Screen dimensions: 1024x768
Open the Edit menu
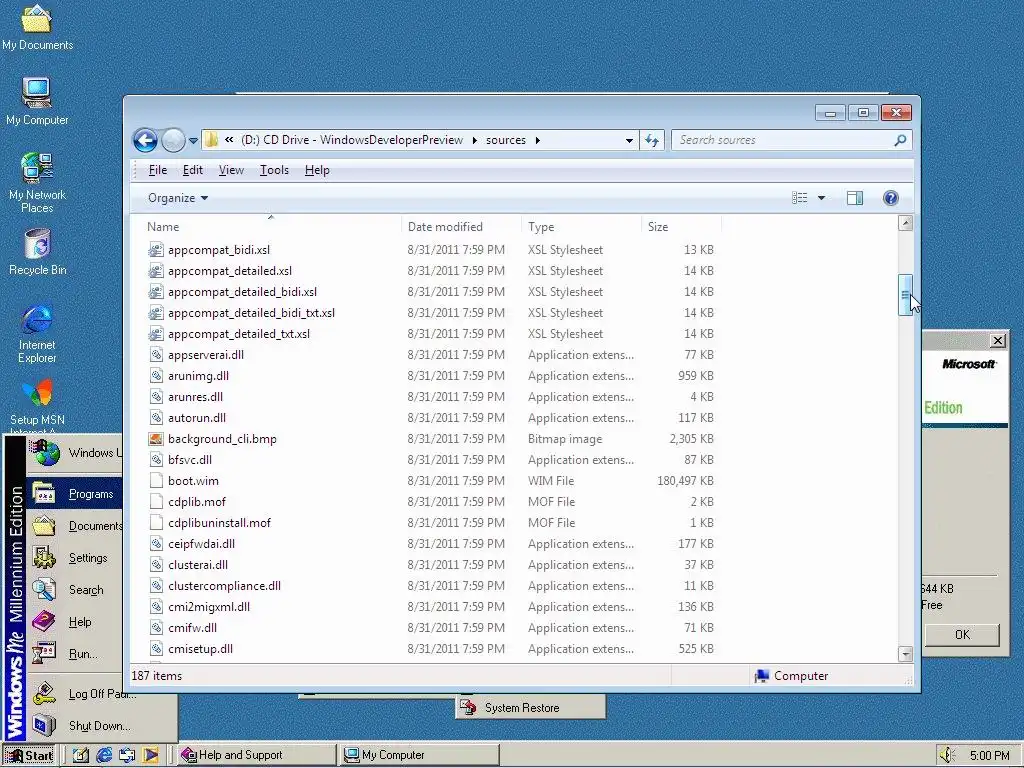tap(193, 170)
